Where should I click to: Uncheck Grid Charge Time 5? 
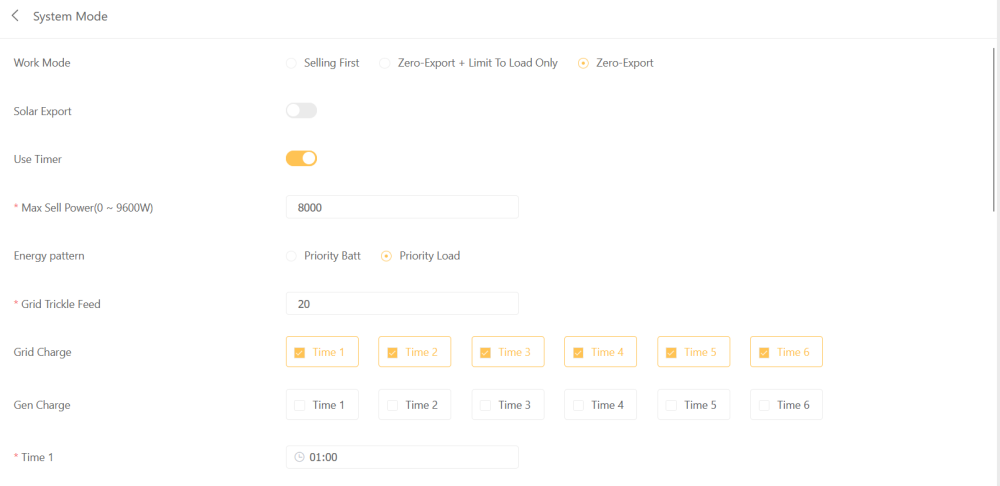click(x=693, y=352)
